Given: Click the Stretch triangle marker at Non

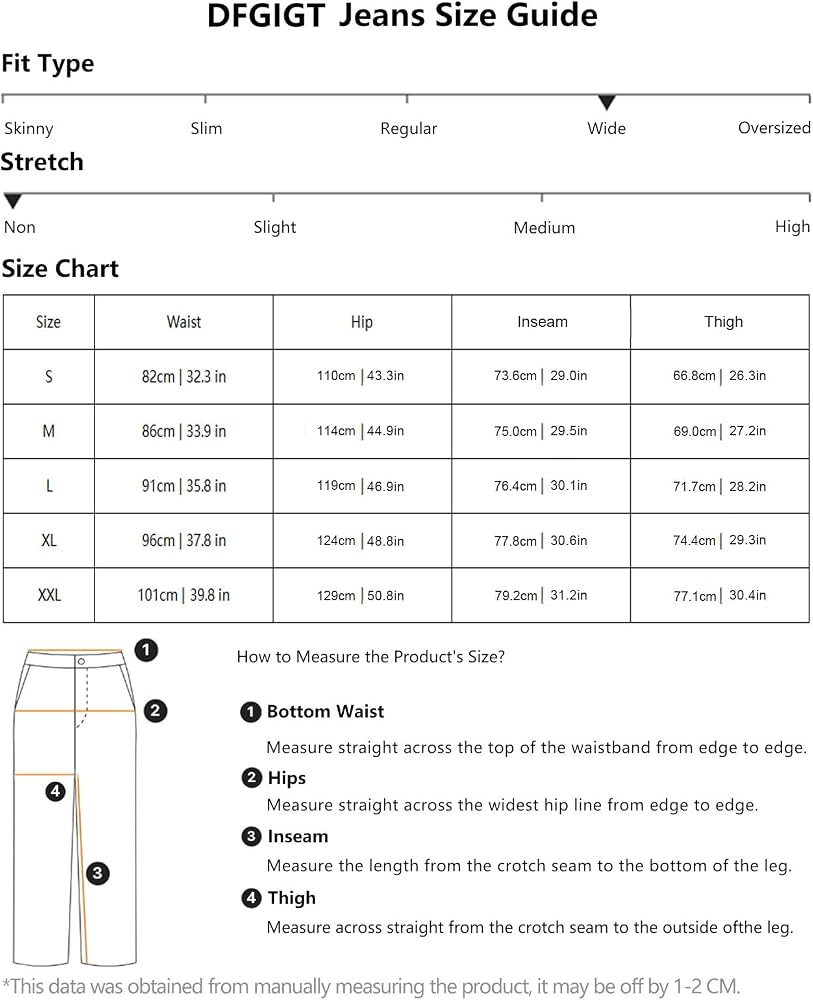Looking at the screenshot, I should [x=13, y=201].
